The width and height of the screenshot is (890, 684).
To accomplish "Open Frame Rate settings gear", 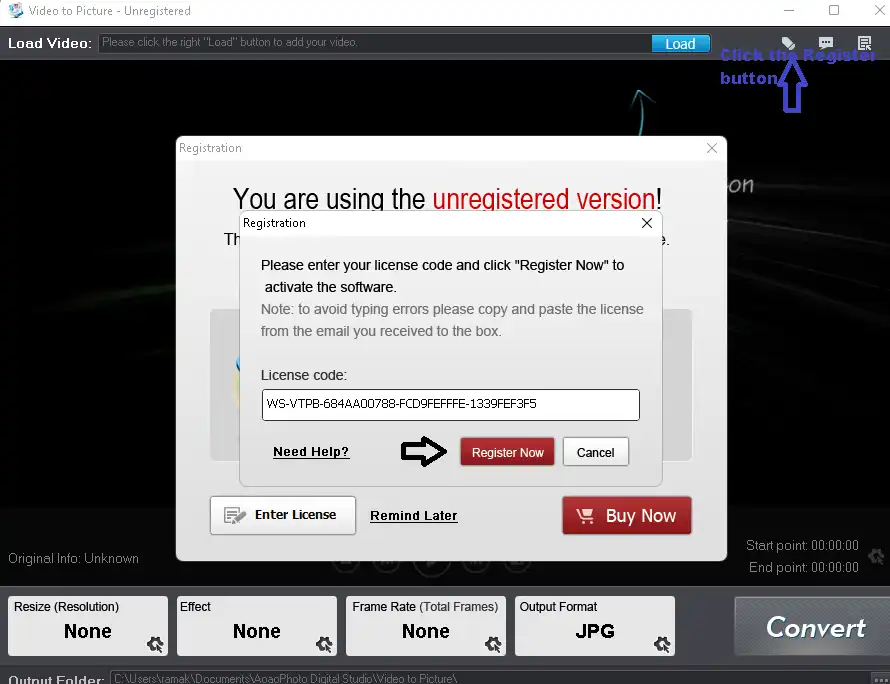I will (x=493, y=644).
